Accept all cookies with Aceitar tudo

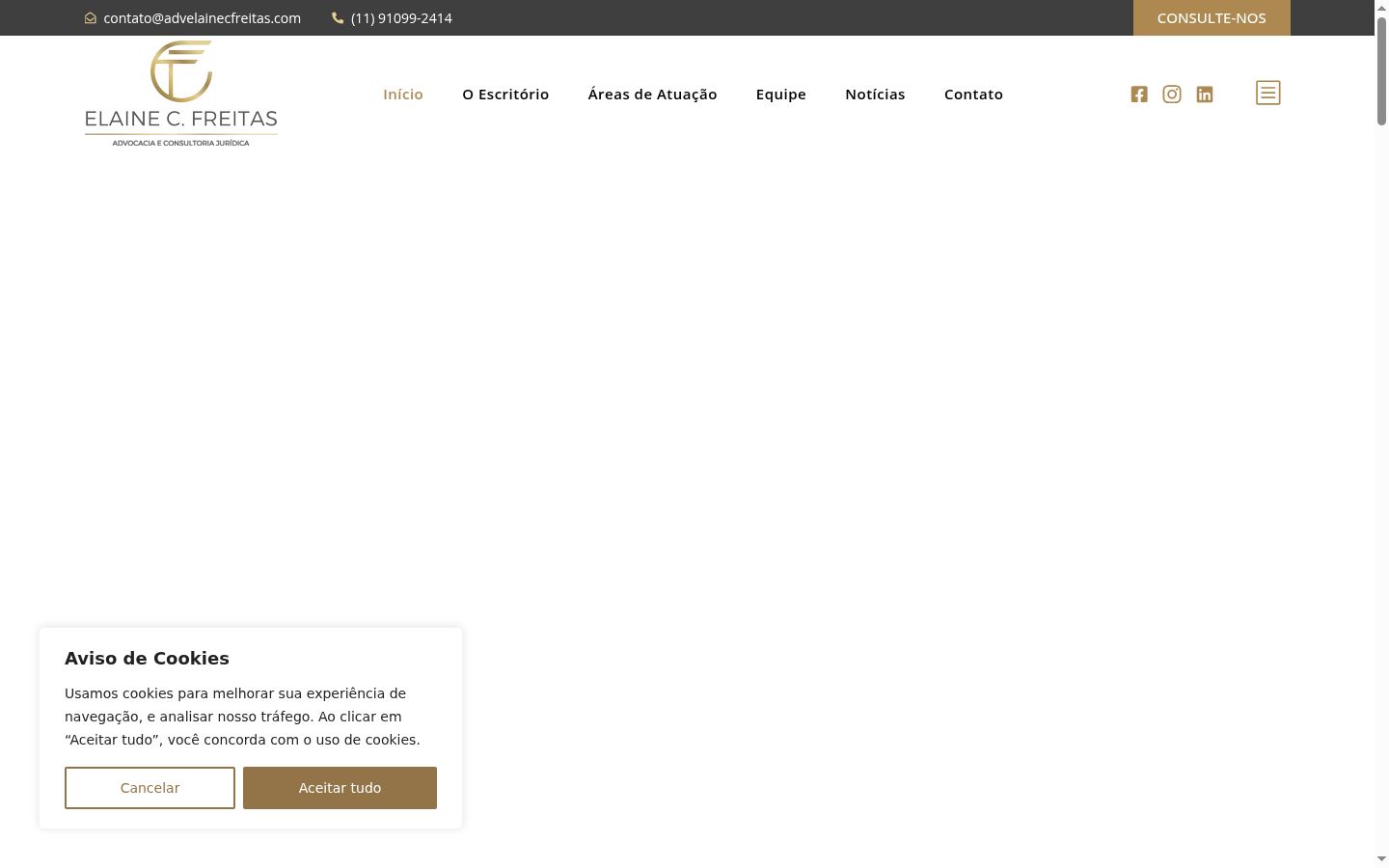point(340,788)
